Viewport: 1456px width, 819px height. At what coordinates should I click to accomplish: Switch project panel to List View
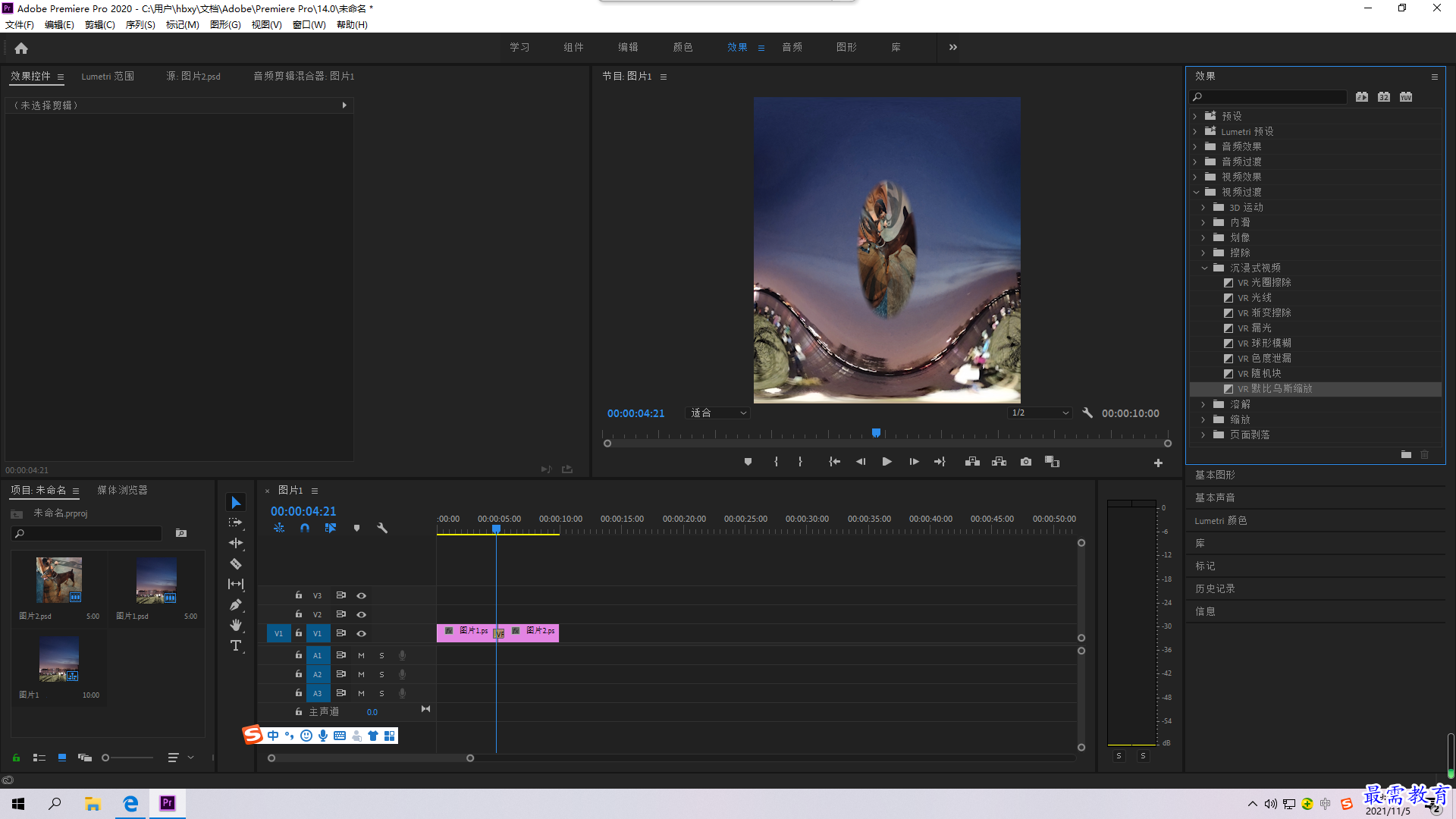click(39, 758)
